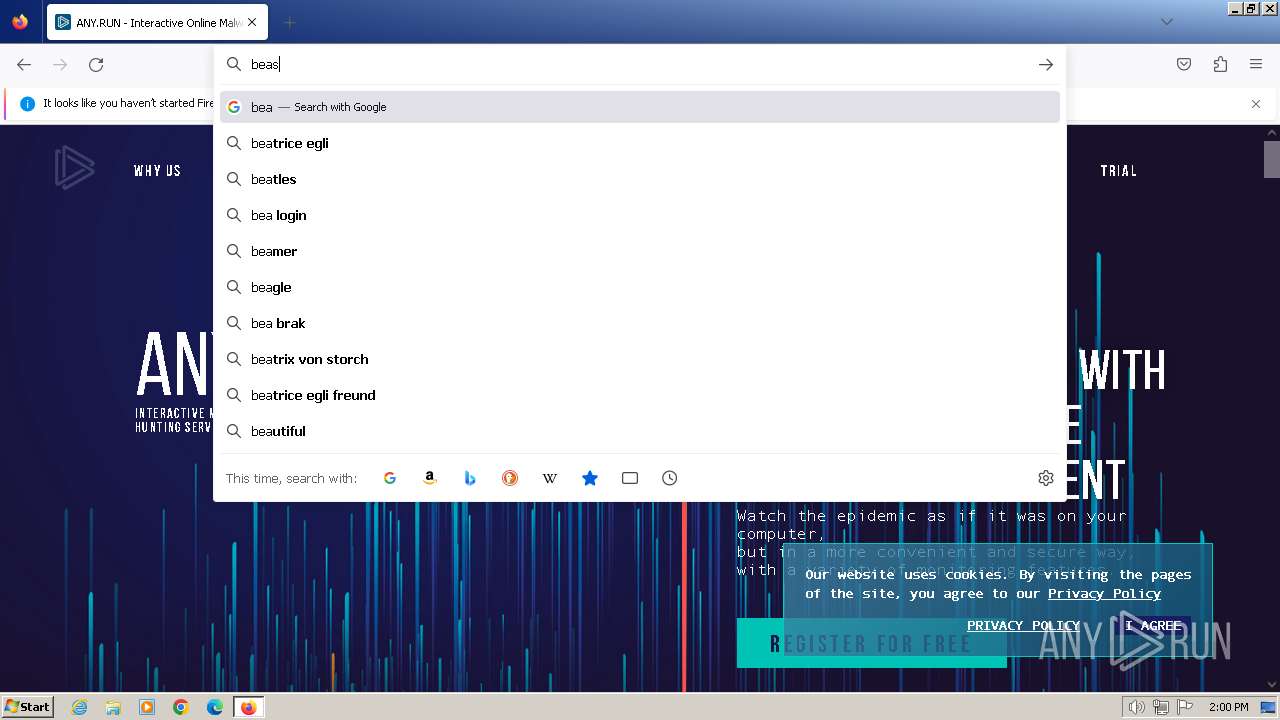The height and width of the screenshot is (720, 1280).
Task: Select the 'beatrix von storch' suggestion
Action: [640, 359]
